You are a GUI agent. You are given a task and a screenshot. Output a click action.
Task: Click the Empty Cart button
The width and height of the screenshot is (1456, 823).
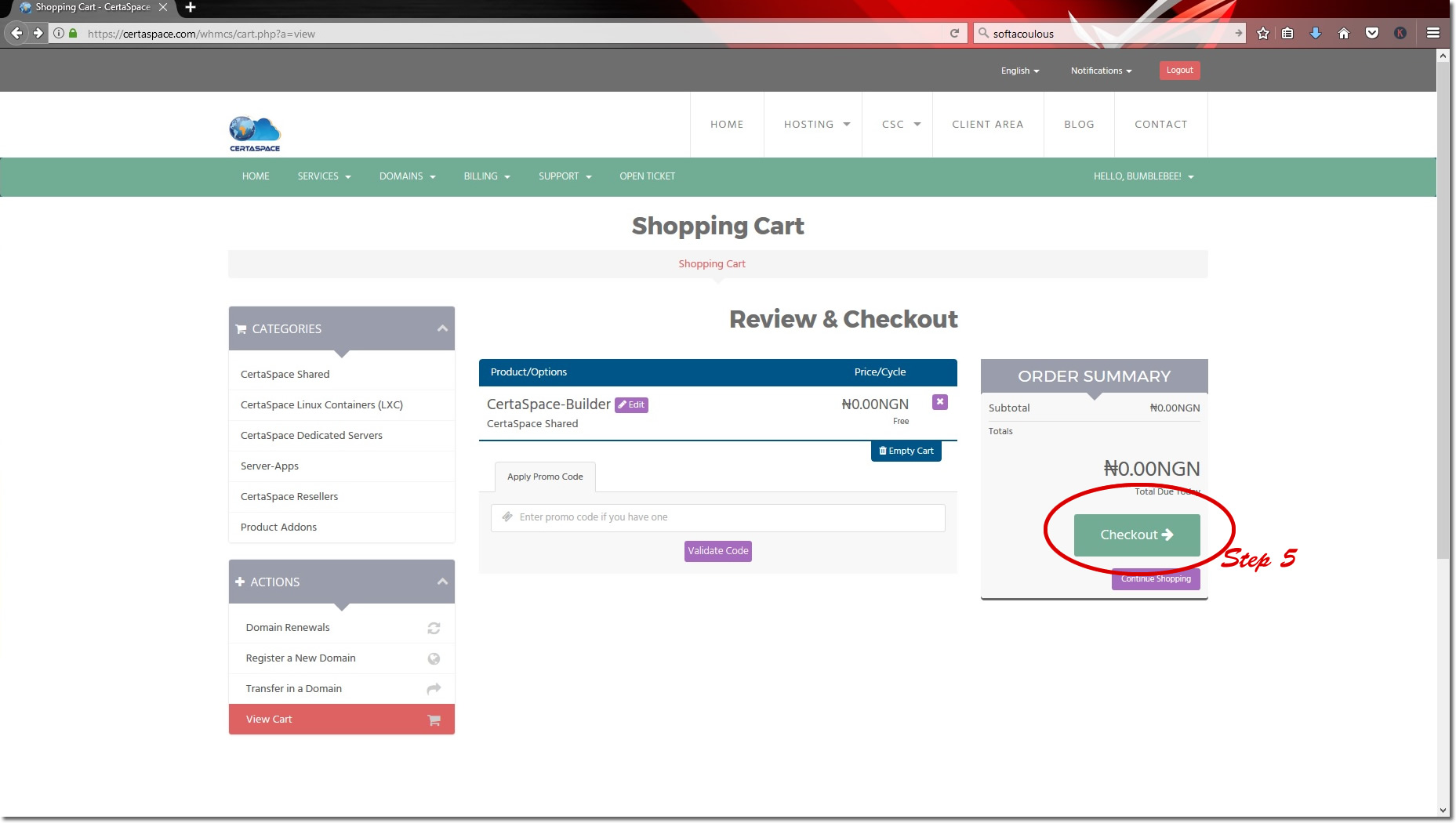pyautogui.click(x=906, y=451)
